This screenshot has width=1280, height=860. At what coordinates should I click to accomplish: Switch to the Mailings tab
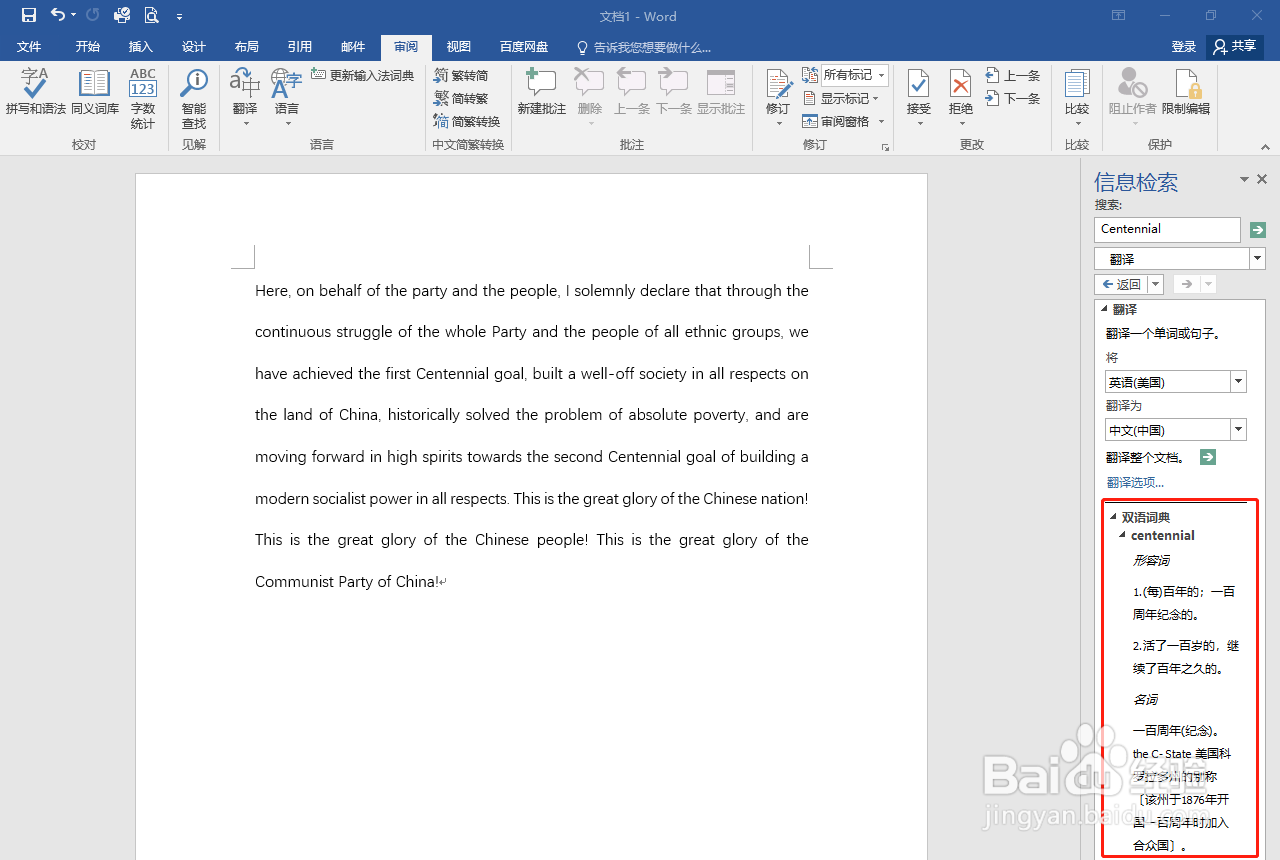353,47
